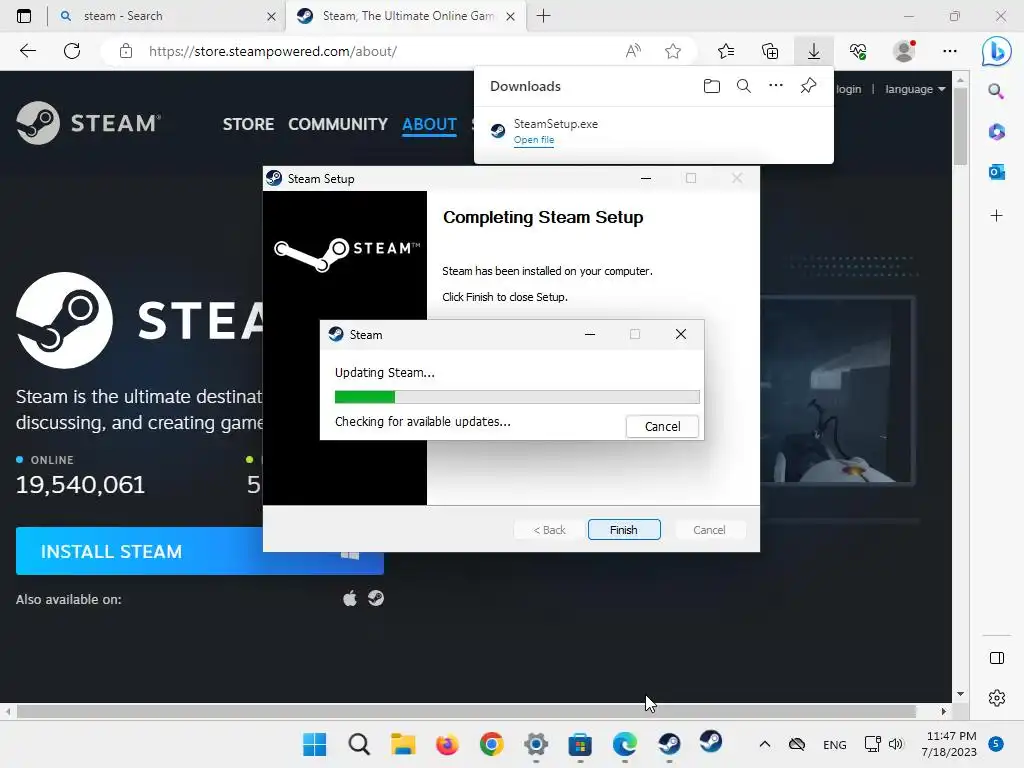The width and height of the screenshot is (1024, 768).
Task: Open ABOUT in Steam navigation
Action: click(x=429, y=124)
